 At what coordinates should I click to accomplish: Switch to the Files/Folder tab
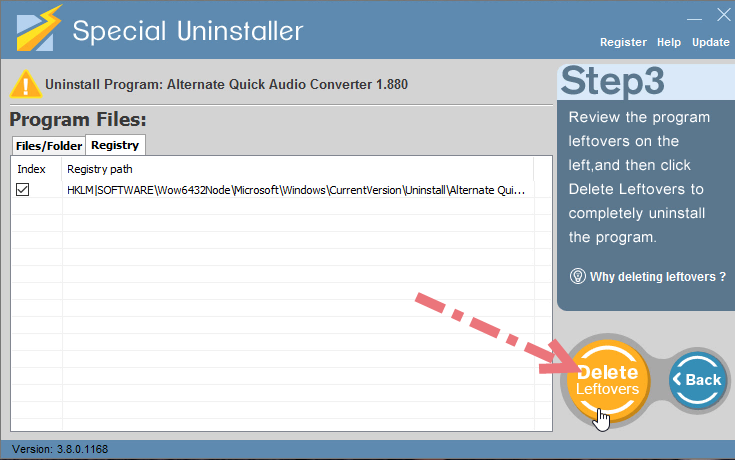coord(49,146)
